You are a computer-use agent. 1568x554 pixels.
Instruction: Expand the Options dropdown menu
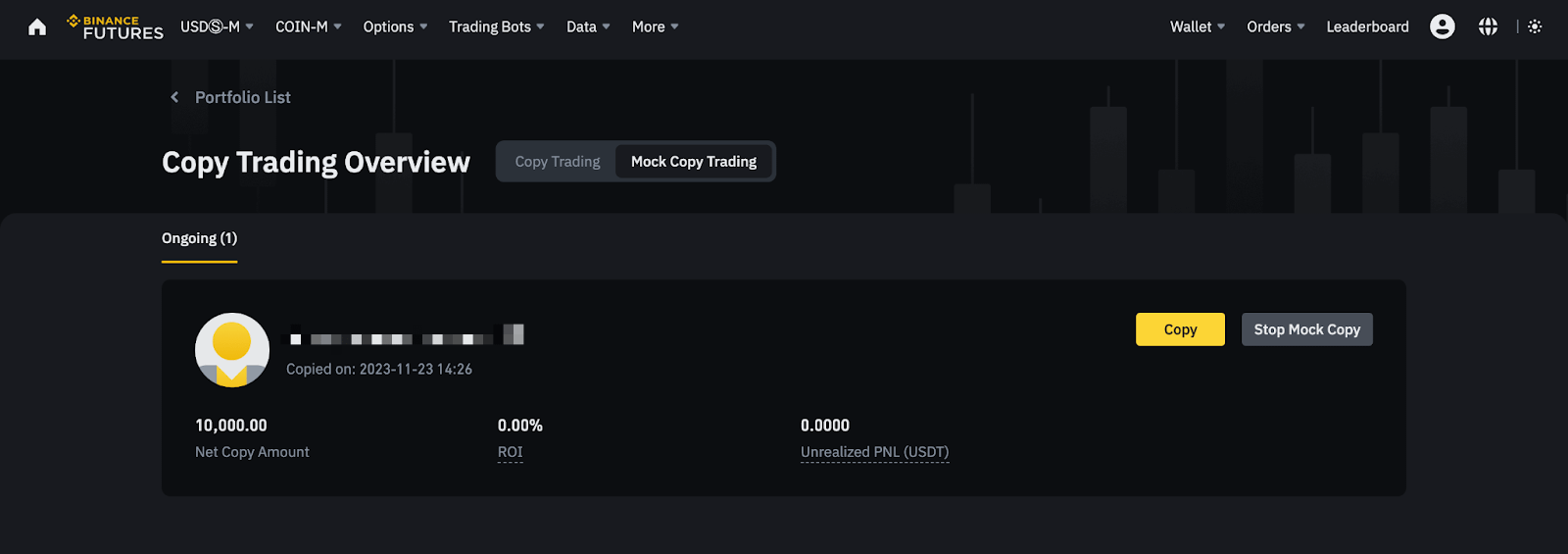395,26
